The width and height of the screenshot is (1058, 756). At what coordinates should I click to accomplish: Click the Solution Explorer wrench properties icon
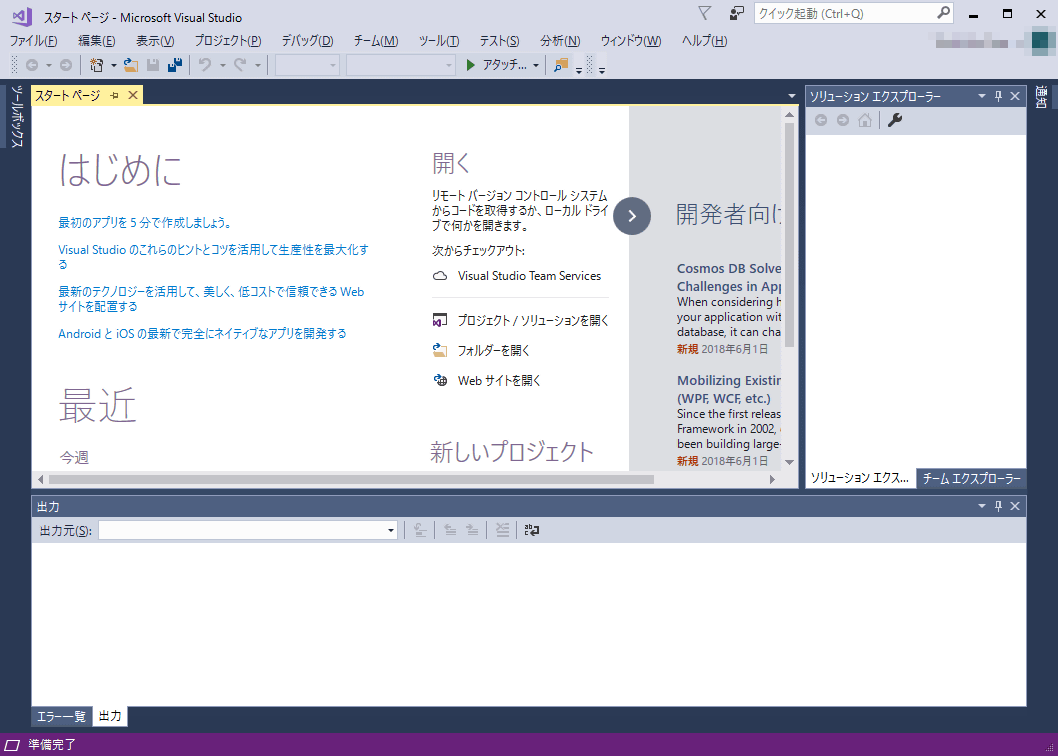pos(895,120)
